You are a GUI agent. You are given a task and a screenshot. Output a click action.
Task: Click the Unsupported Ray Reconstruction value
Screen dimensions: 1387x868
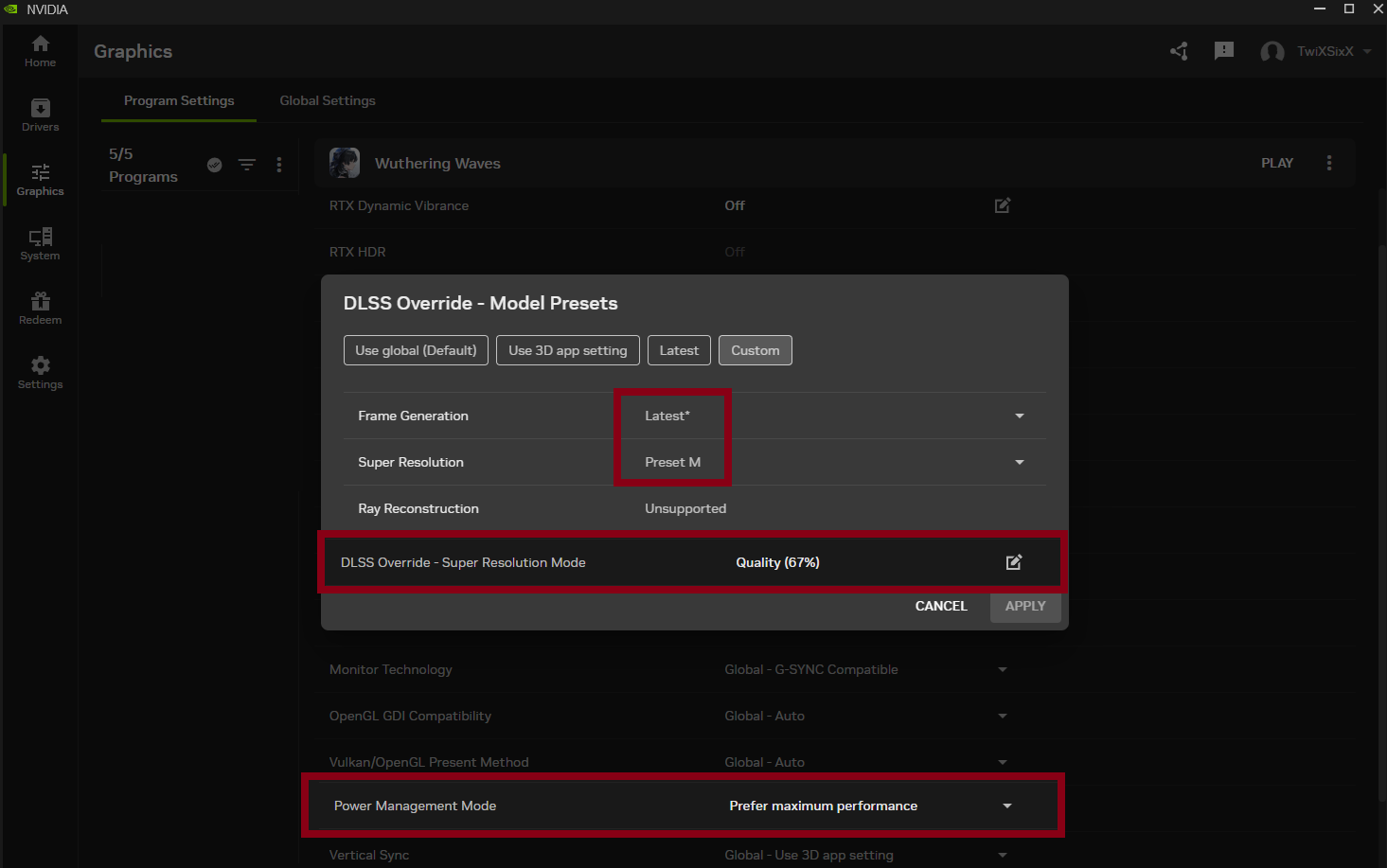[x=685, y=508]
